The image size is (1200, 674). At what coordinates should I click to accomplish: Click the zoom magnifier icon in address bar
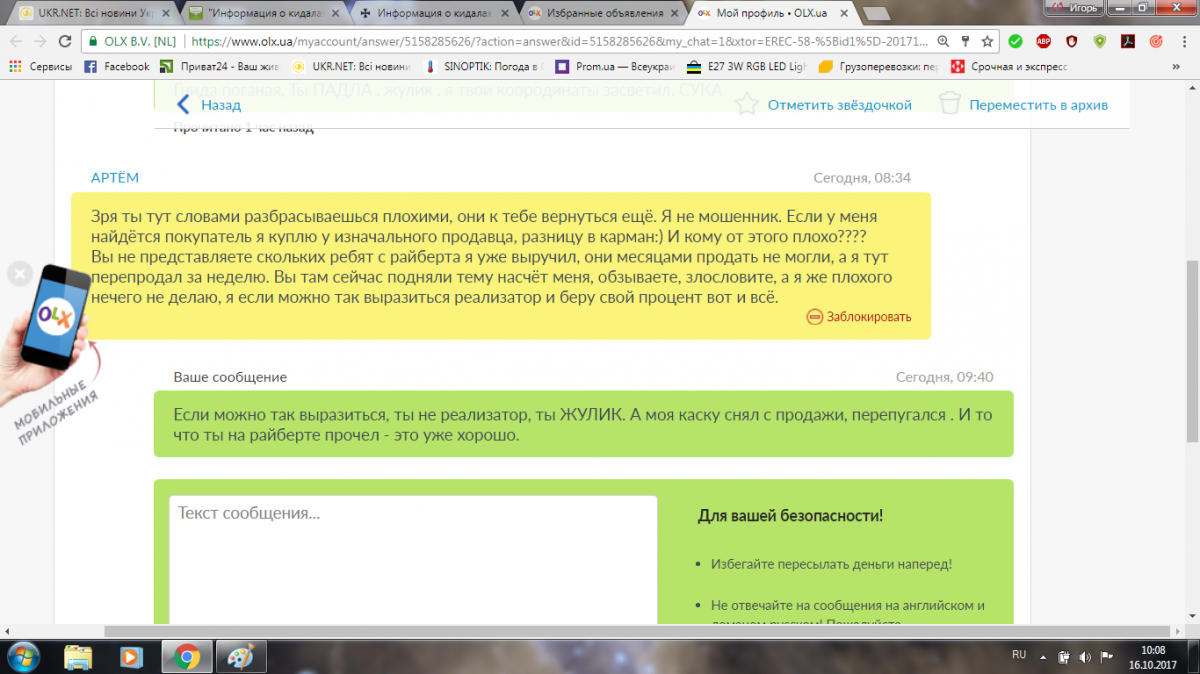(x=943, y=42)
